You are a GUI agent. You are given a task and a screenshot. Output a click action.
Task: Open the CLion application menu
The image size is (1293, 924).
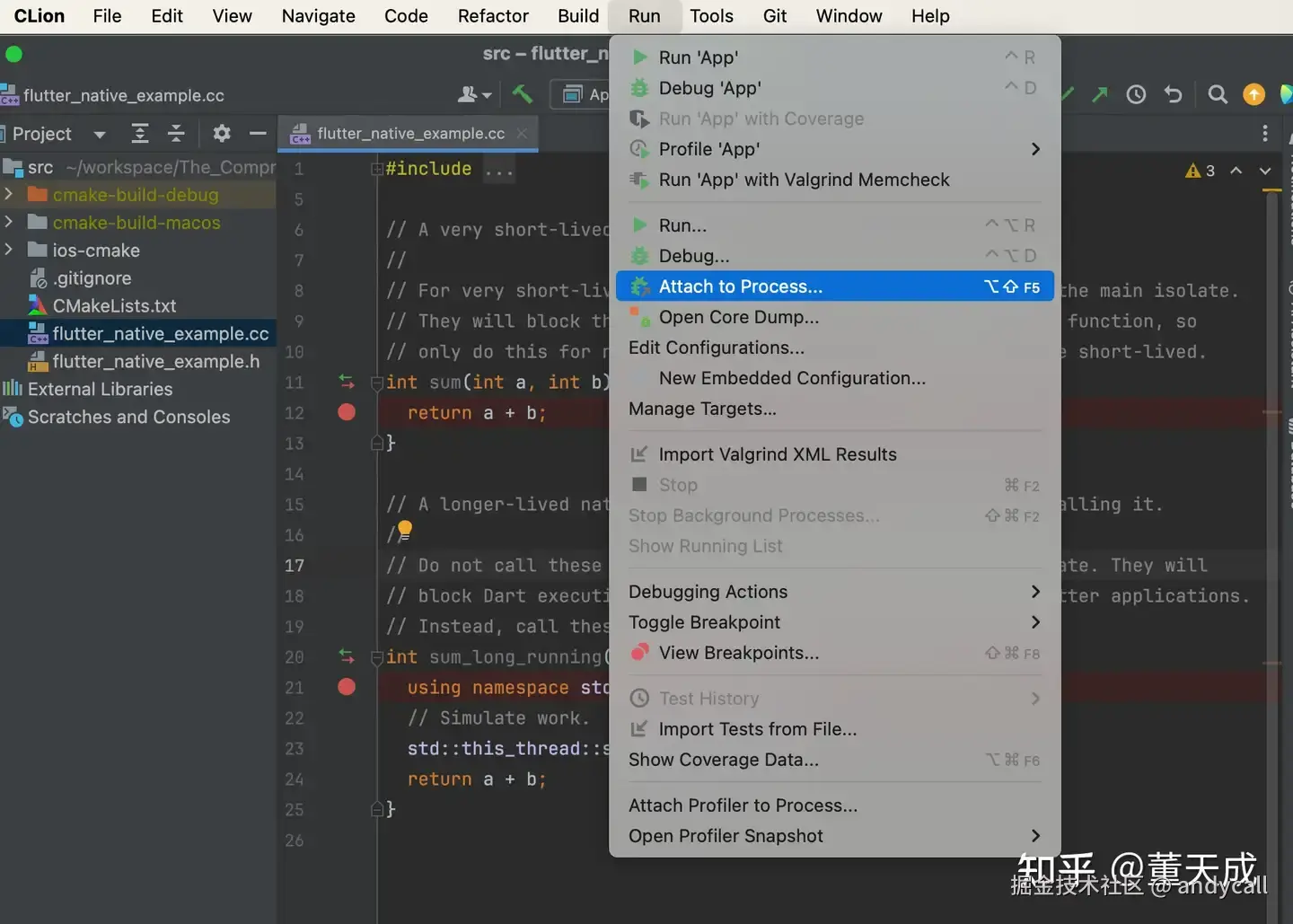(40, 16)
